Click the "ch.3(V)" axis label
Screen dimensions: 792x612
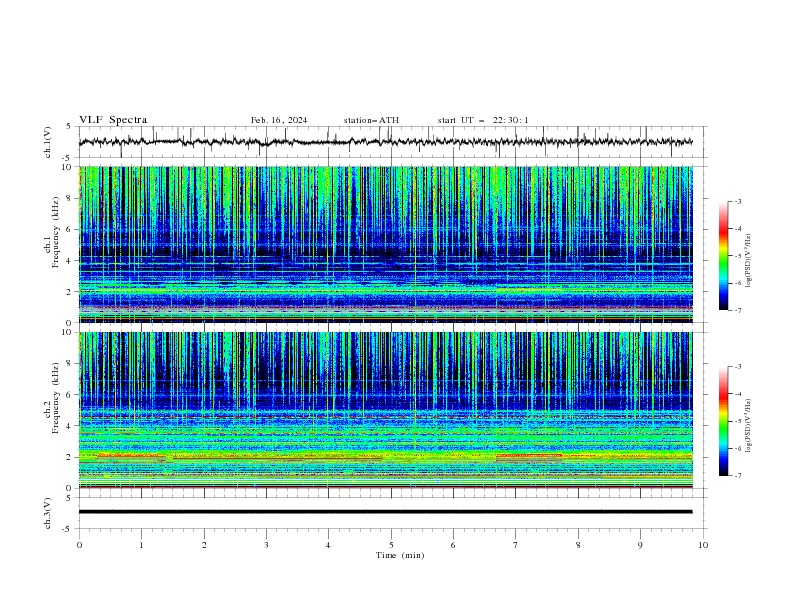coord(48,513)
